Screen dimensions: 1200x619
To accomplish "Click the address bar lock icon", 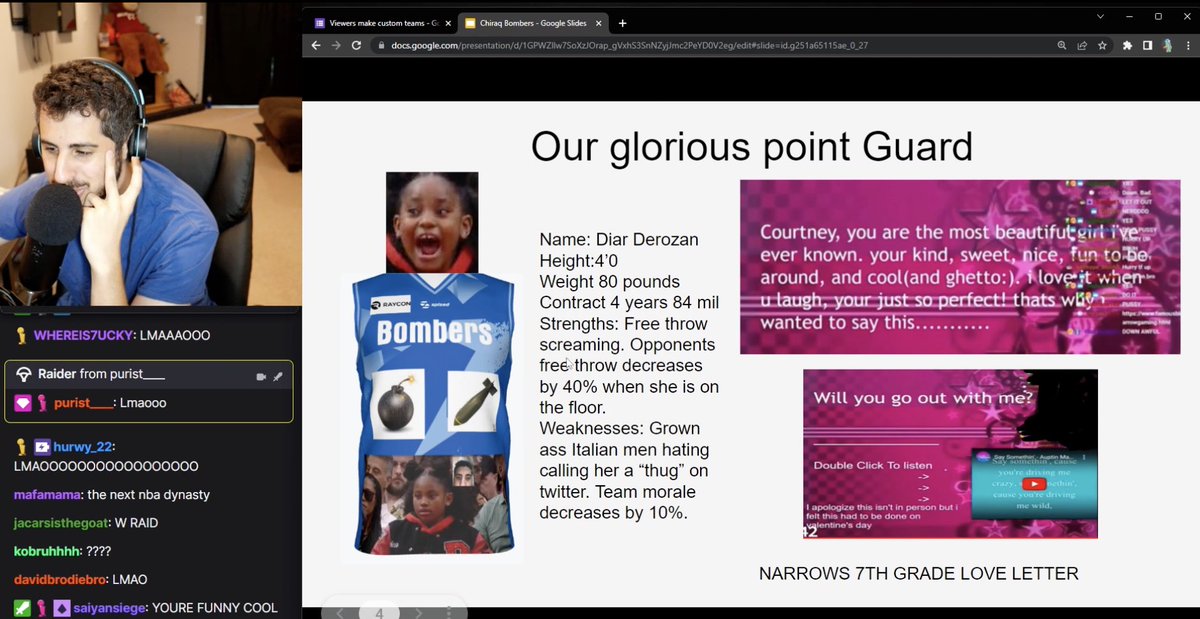I will [380, 46].
